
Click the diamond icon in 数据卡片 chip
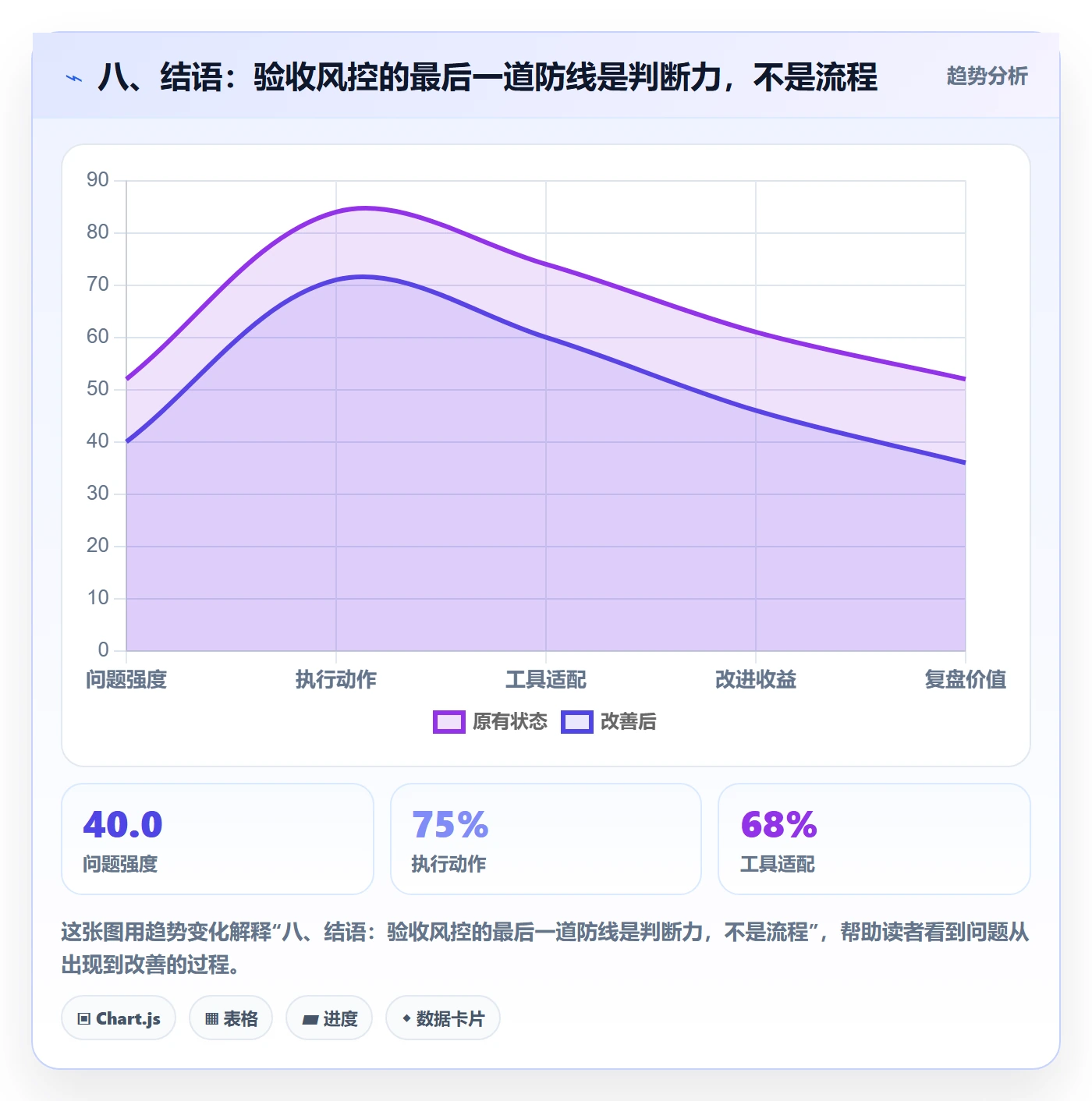tap(406, 1018)
